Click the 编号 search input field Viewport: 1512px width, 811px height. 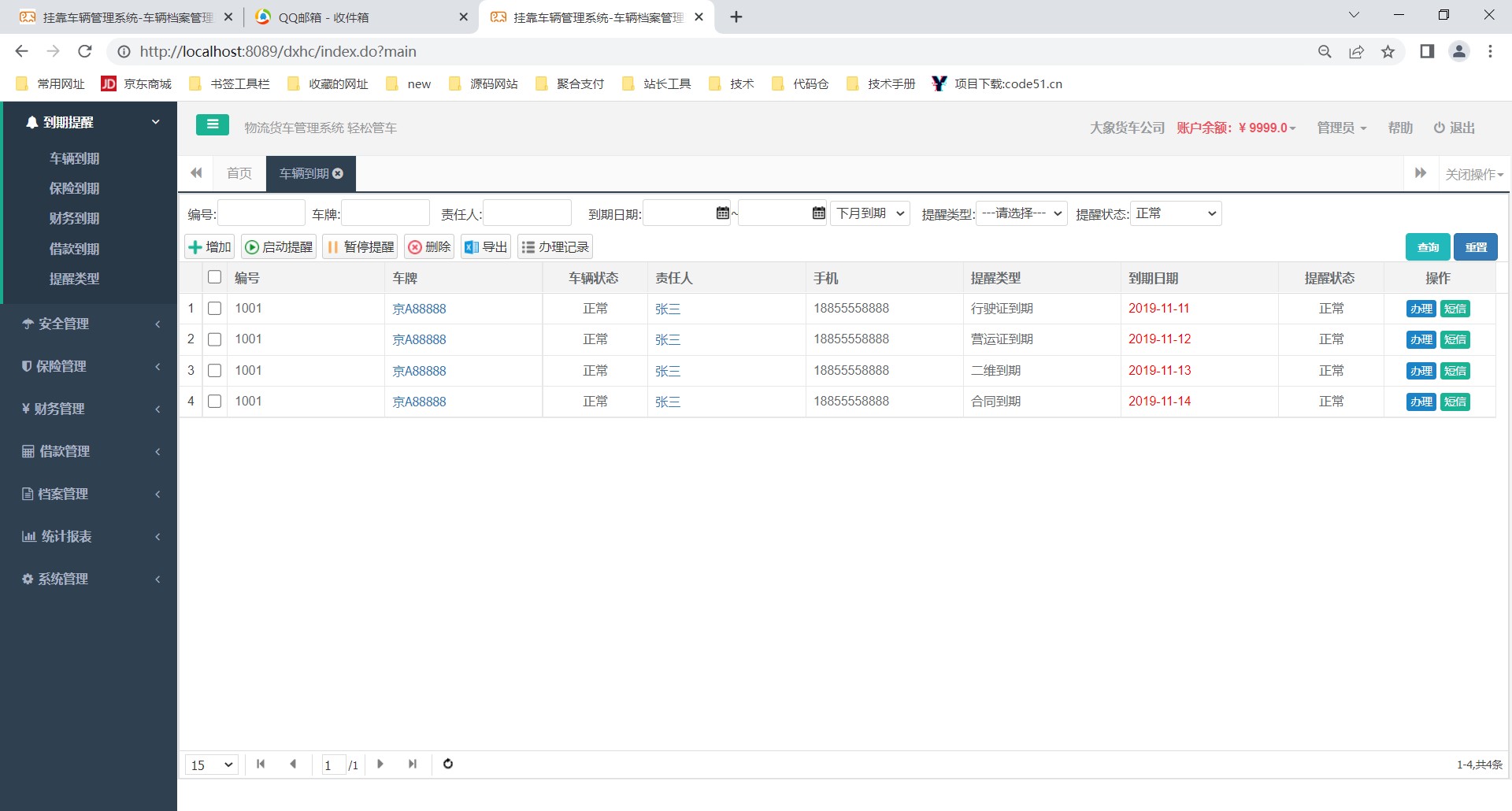[x=261, y=213]
